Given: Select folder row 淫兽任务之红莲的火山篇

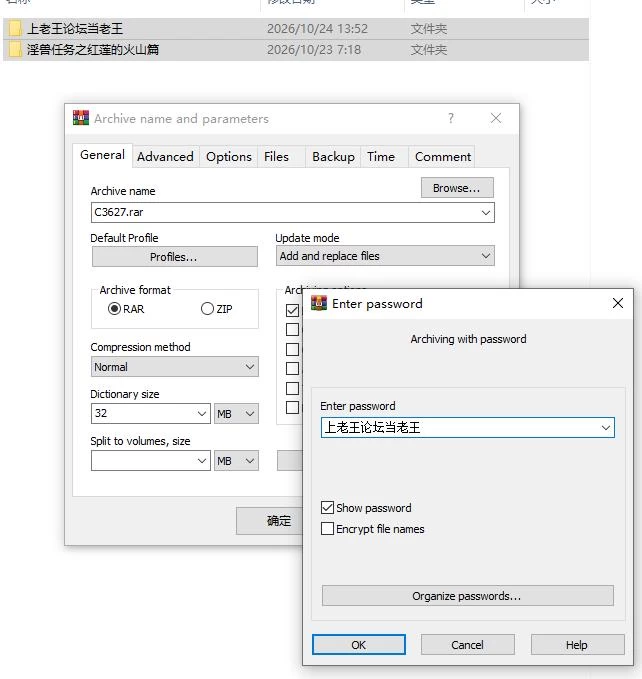Looking at the screenshot, I should click(296, 49).
